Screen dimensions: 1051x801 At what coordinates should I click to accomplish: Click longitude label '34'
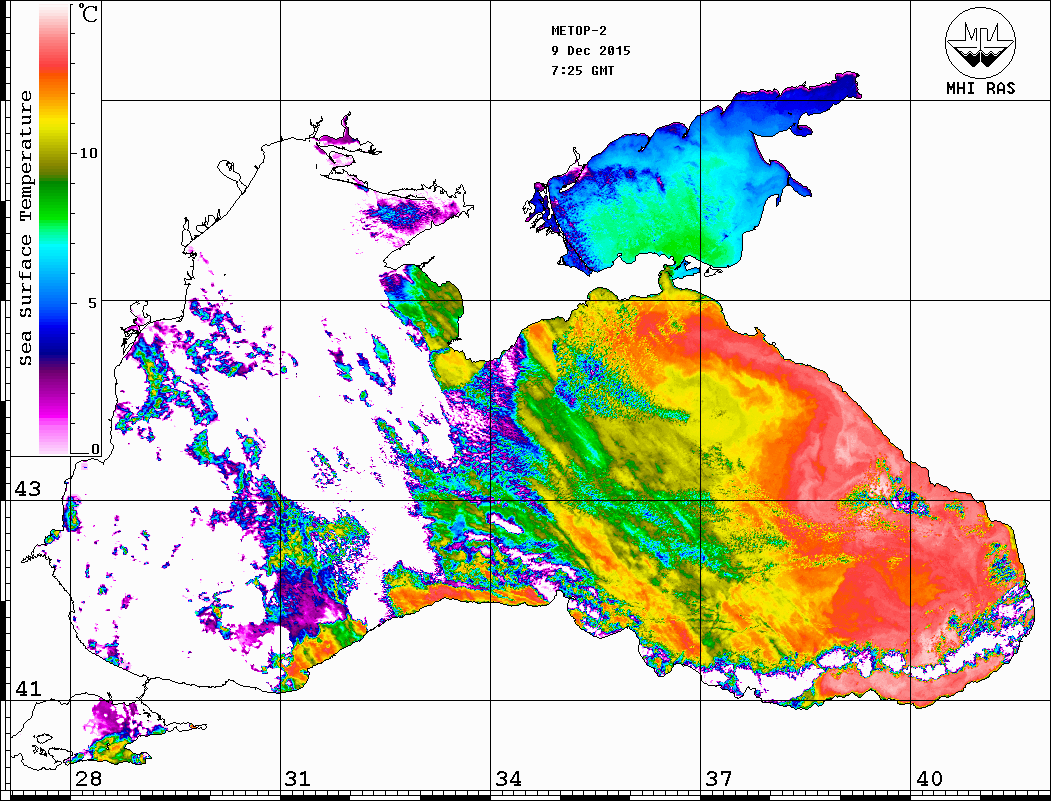(508, 778)
